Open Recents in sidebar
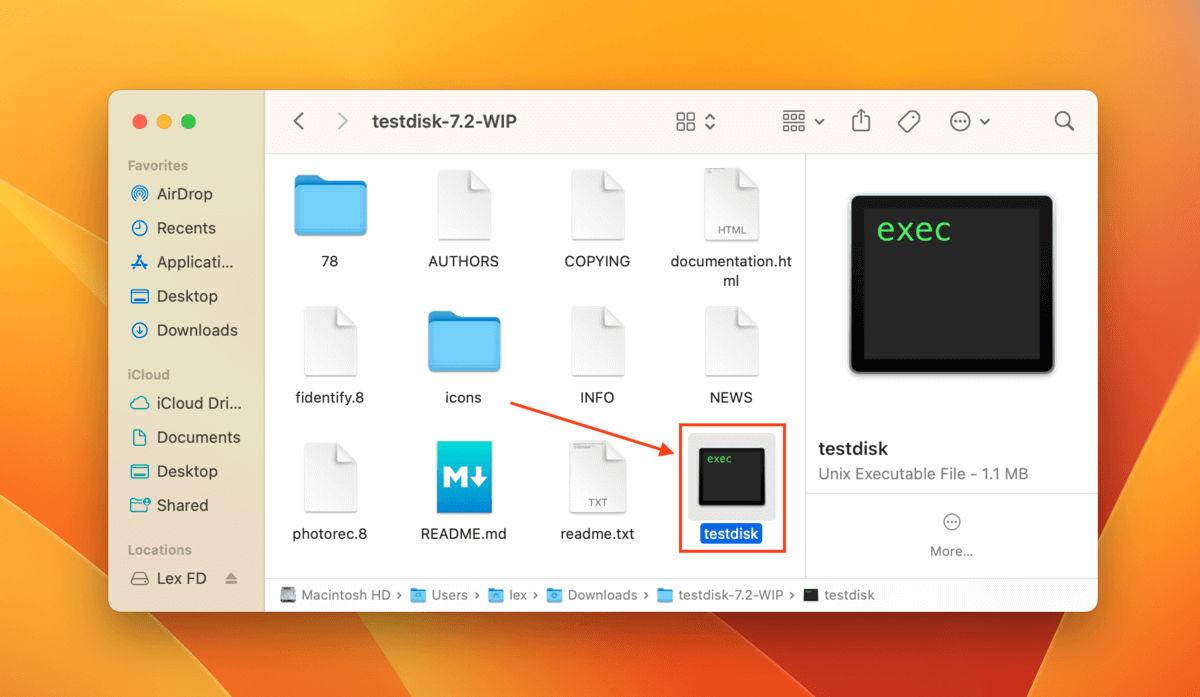The image size is (1200, 697). point(174,228)
